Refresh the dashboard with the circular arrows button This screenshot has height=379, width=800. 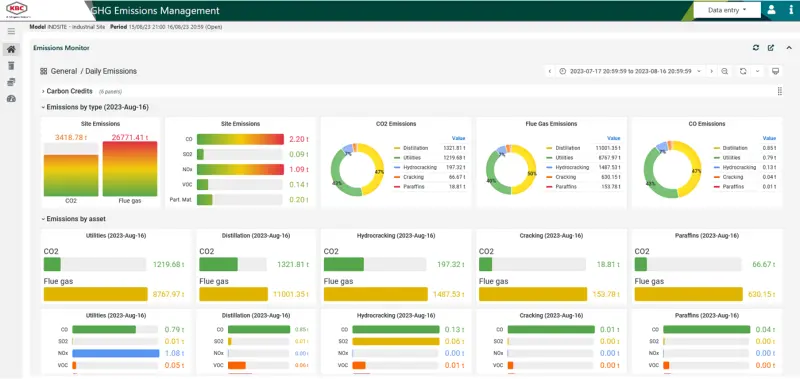(743, 71)
